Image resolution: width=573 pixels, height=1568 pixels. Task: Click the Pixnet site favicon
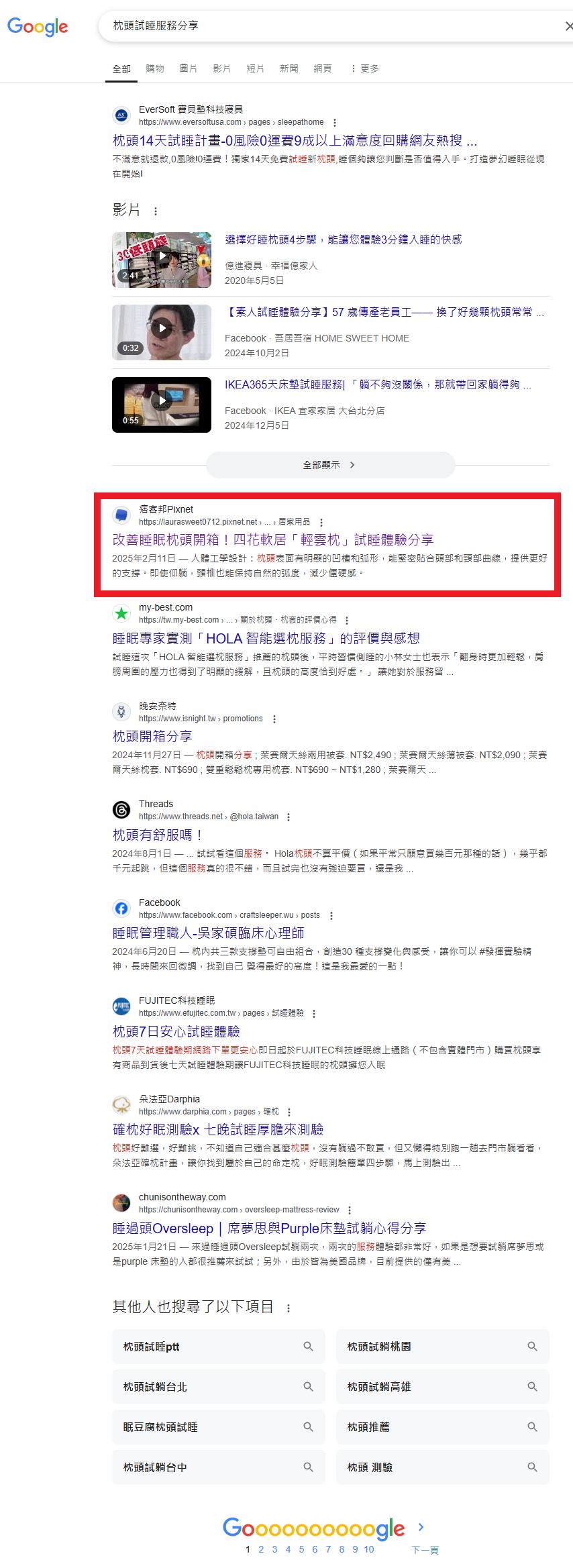click(121, 515)
